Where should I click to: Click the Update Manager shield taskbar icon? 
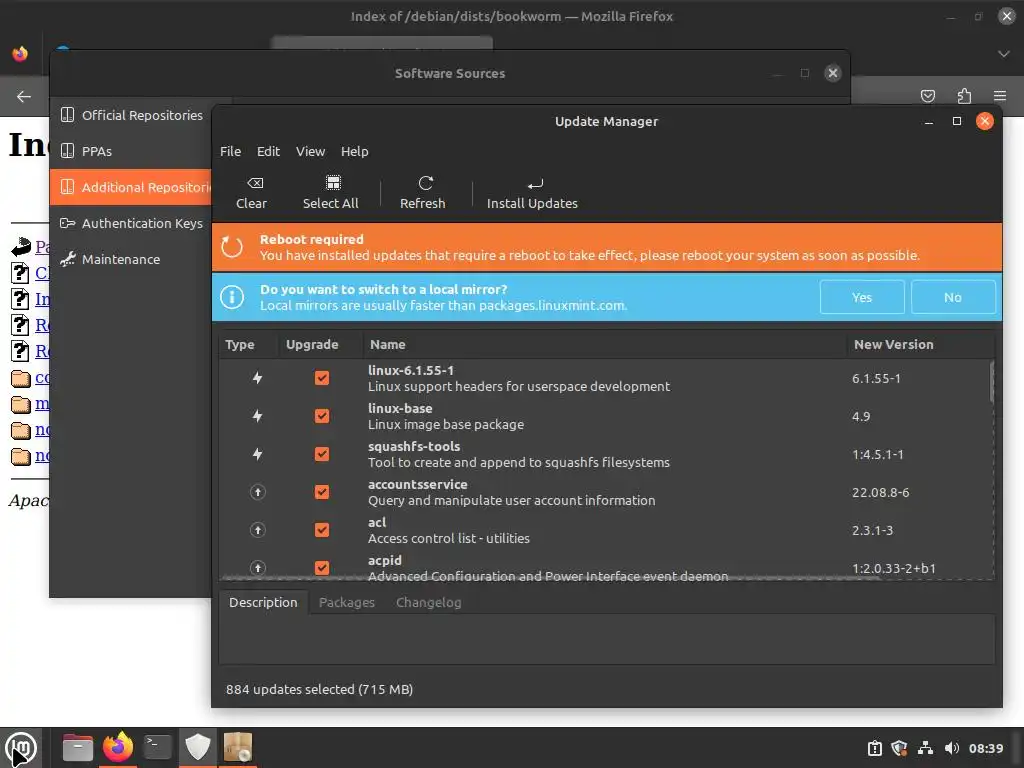[198, 747]
